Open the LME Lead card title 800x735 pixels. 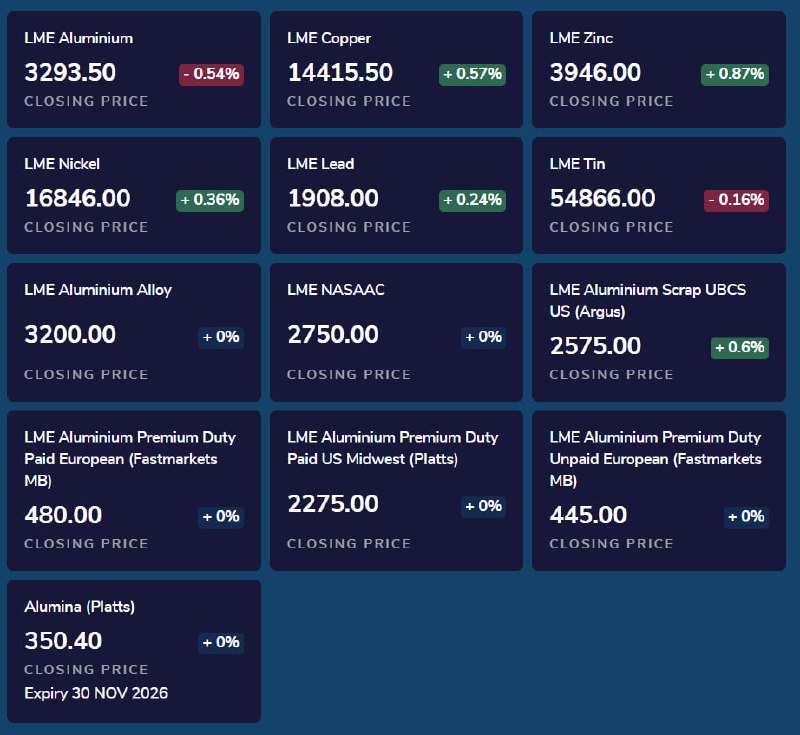click(320, 164)
